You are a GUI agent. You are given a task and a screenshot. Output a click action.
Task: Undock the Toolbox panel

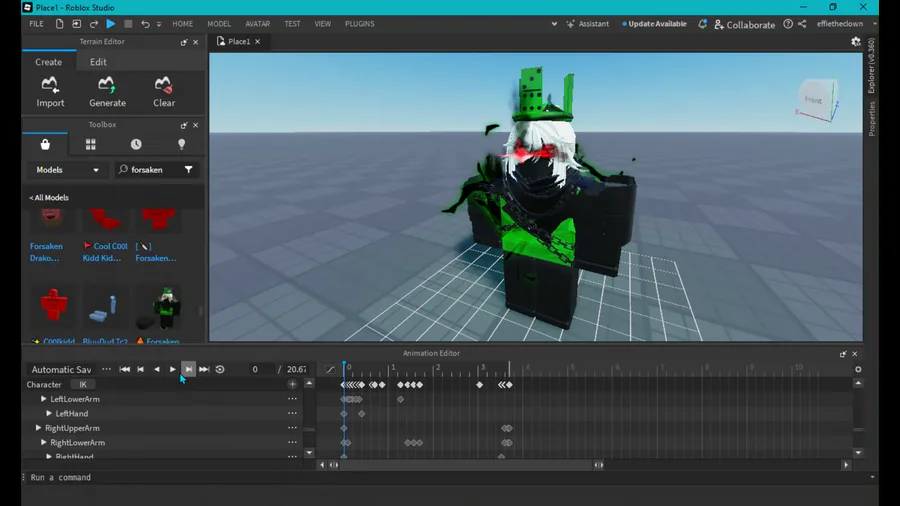(x=184, y=125)
